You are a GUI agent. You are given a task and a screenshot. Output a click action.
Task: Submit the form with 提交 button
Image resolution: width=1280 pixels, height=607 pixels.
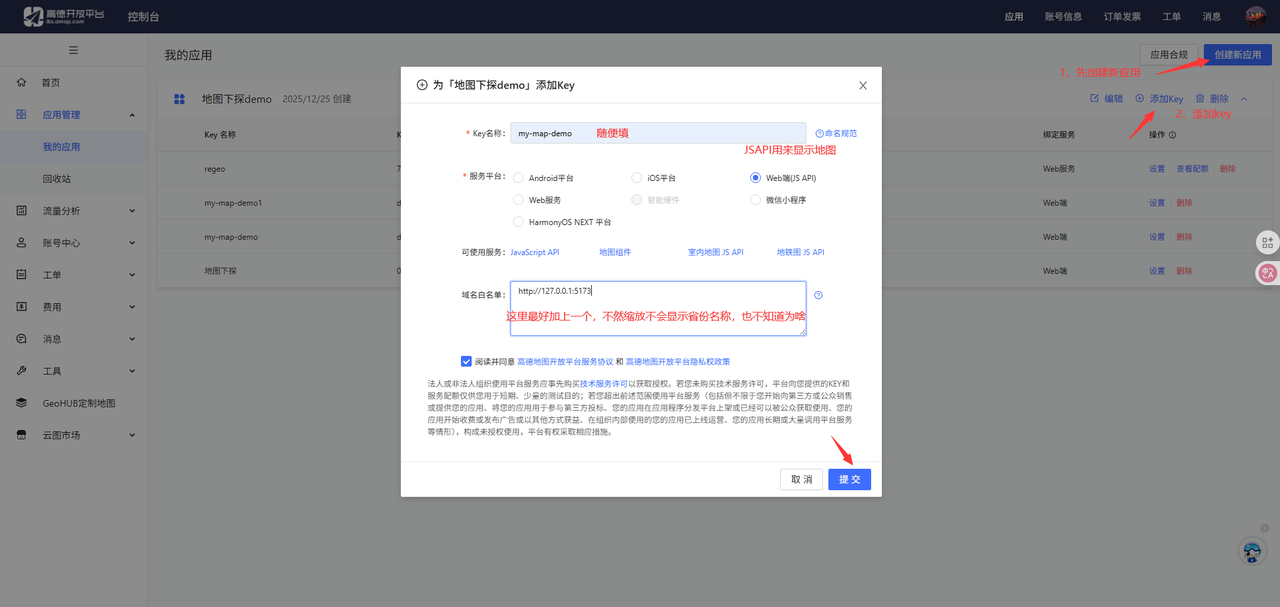pyautogui.click(x=849, y=479)
